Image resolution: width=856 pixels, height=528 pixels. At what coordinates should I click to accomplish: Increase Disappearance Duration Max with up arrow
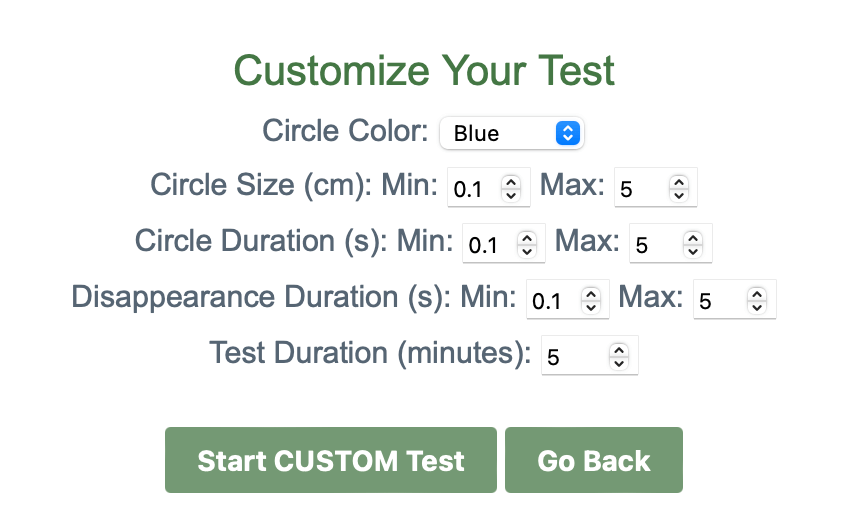tap(758, 294)
